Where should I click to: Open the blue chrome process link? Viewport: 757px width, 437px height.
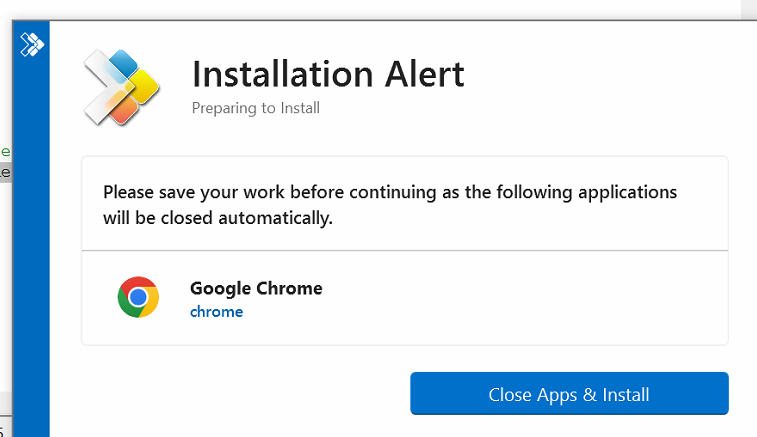(x=216, y=312)
